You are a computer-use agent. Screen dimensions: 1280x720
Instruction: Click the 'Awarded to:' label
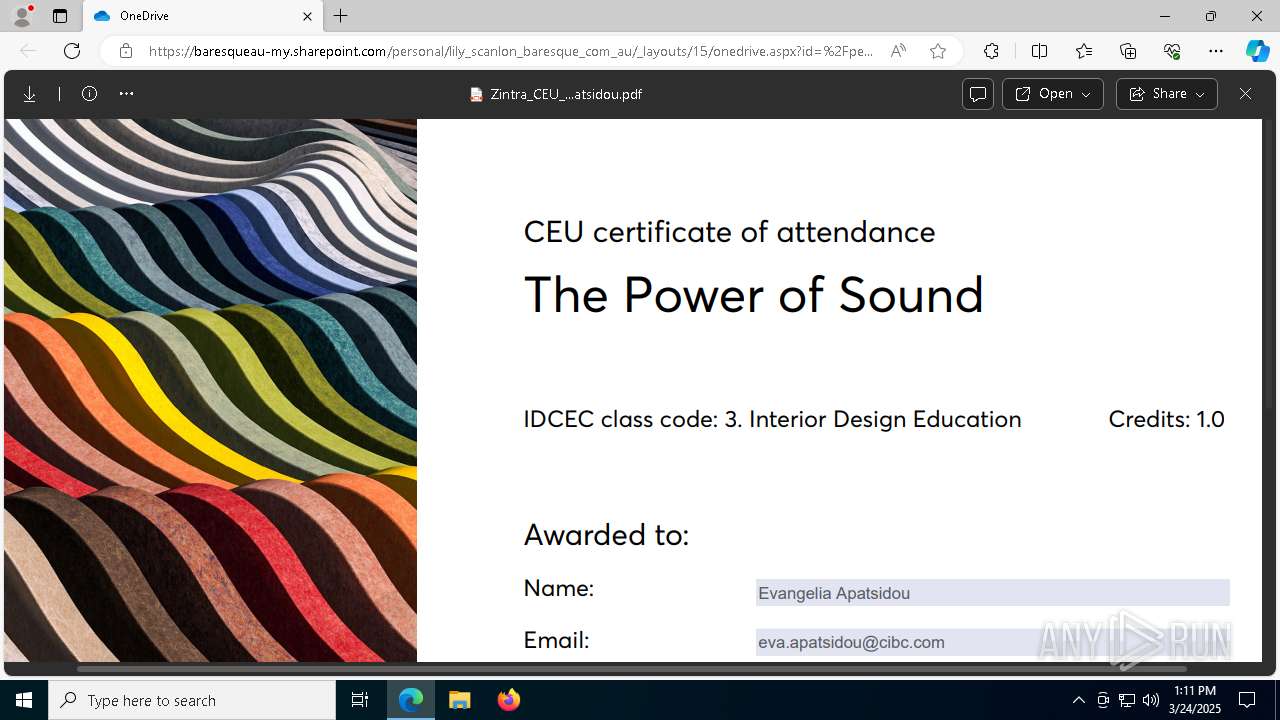tap(606, 535)
